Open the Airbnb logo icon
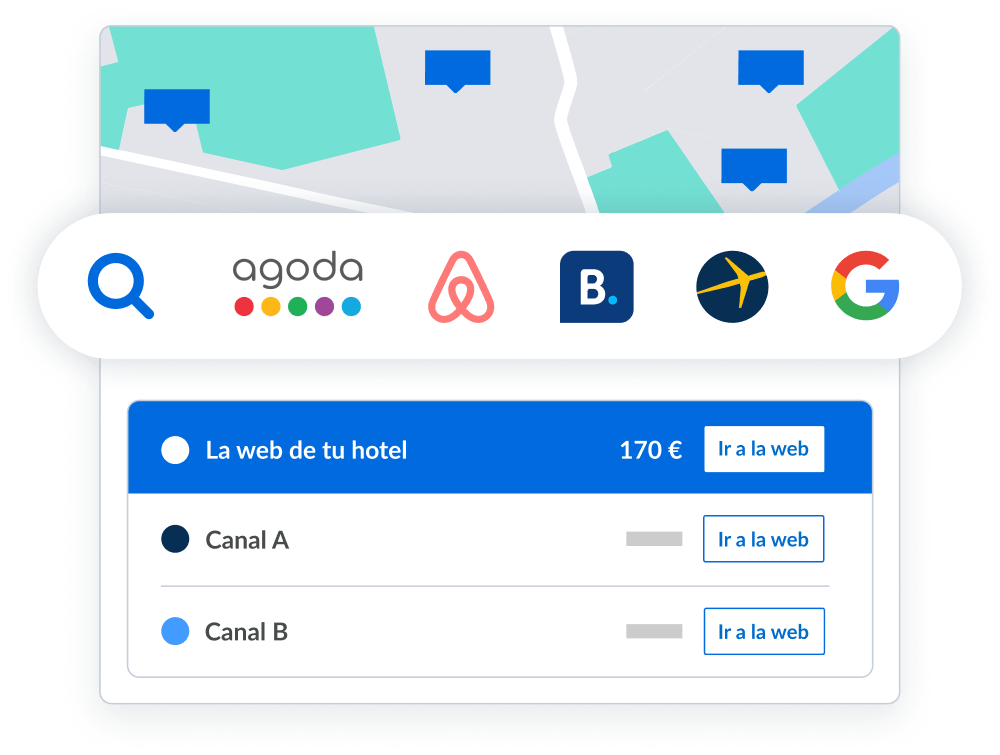1000x755 pixels. [461, 287]
